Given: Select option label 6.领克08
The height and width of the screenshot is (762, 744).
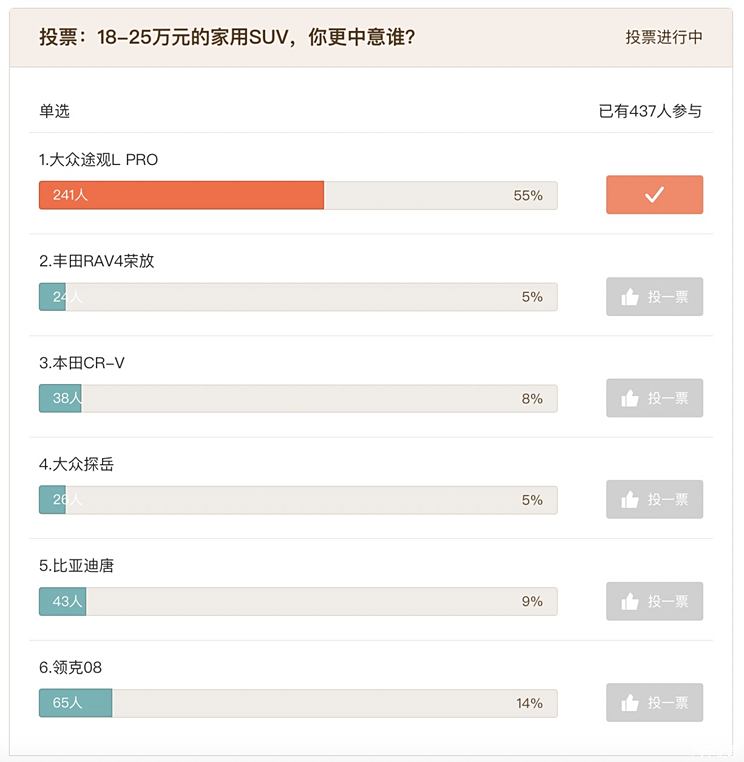Looking at the screenshot, I should (70, 667).
